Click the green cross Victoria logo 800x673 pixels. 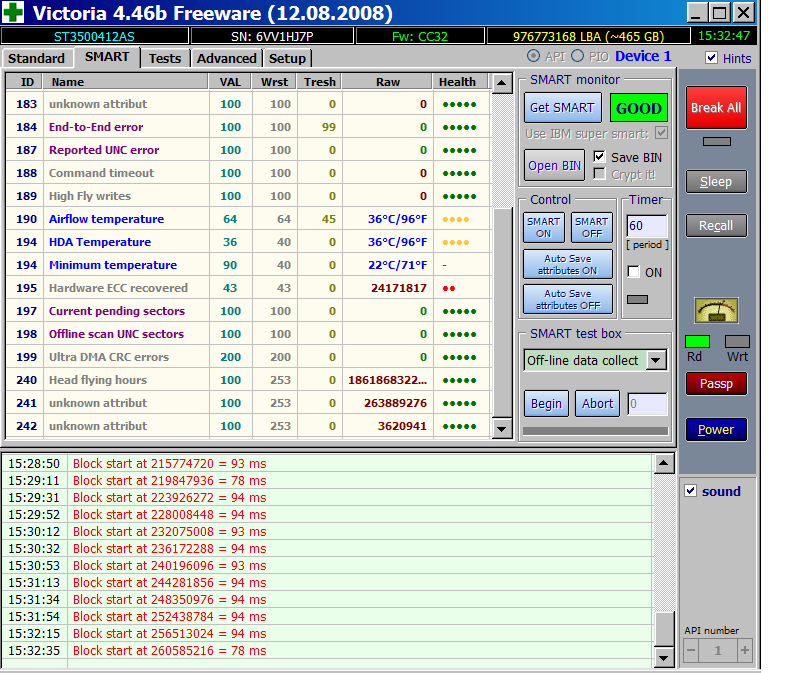pos(14,13)
